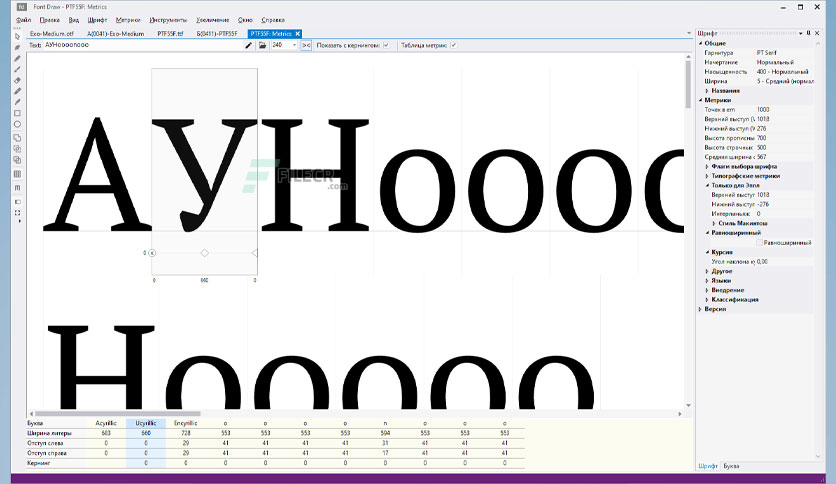This screenshot has height=484, width=836.
Task: Collapse the Метрики section
Action: [701, 100]
